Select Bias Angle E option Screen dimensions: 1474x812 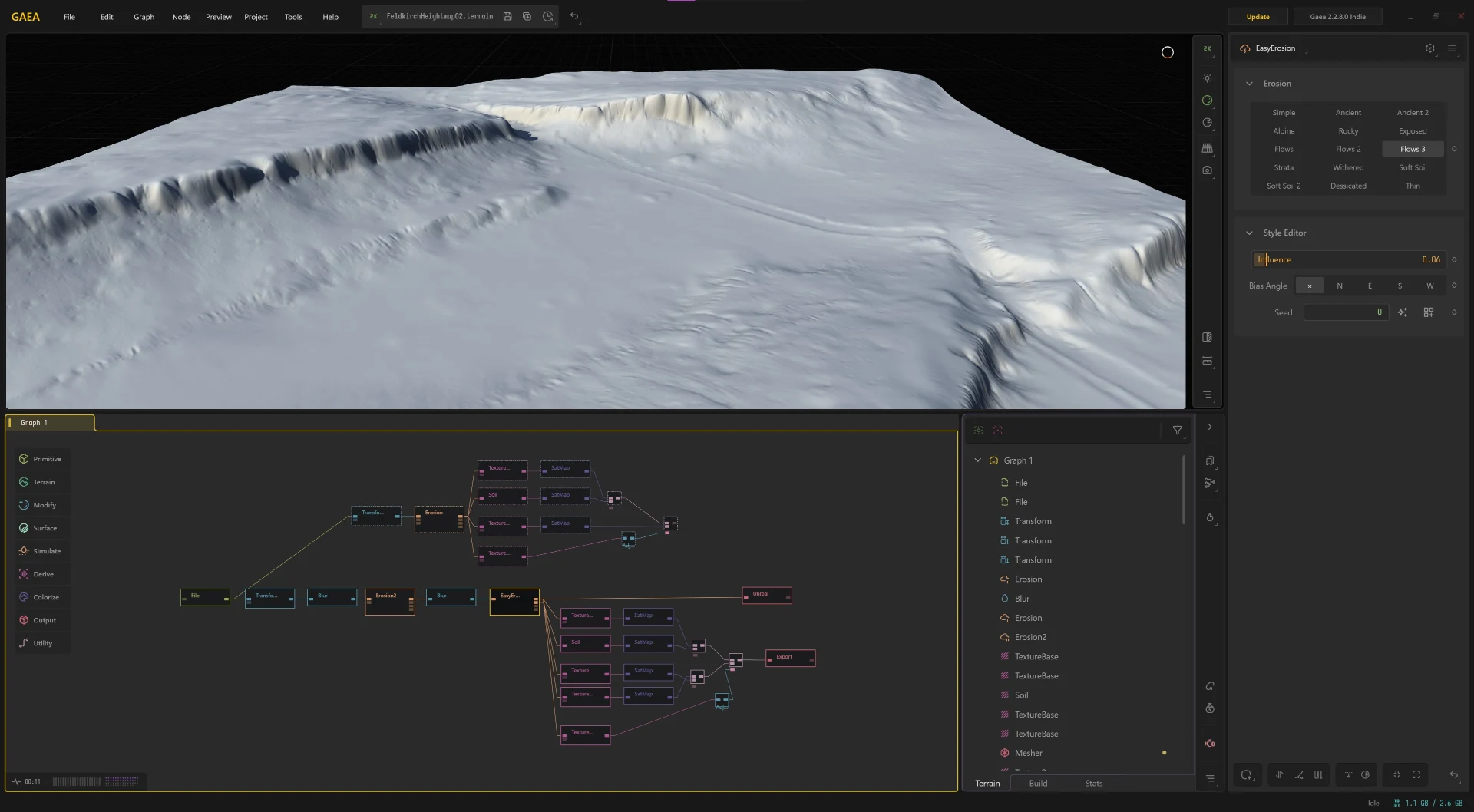click(x=1370, y=286)
